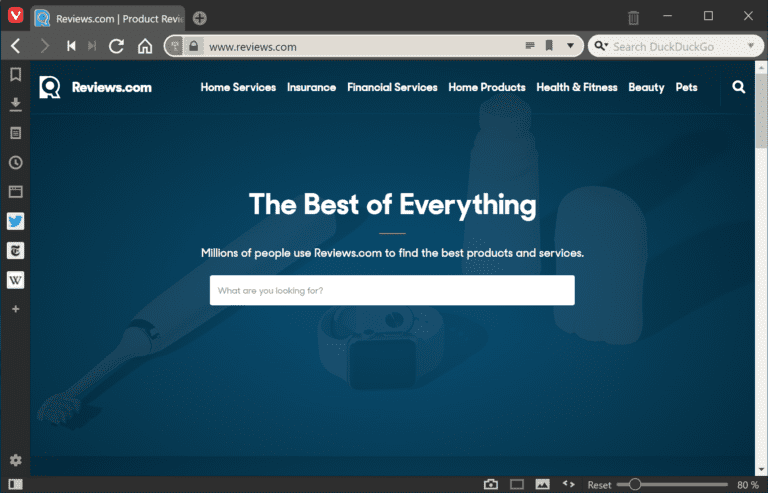Image resolution: width=768 pixels, height=493 pixels.
Task: Open the Wikipedia web panel
Action: point(16,280)
